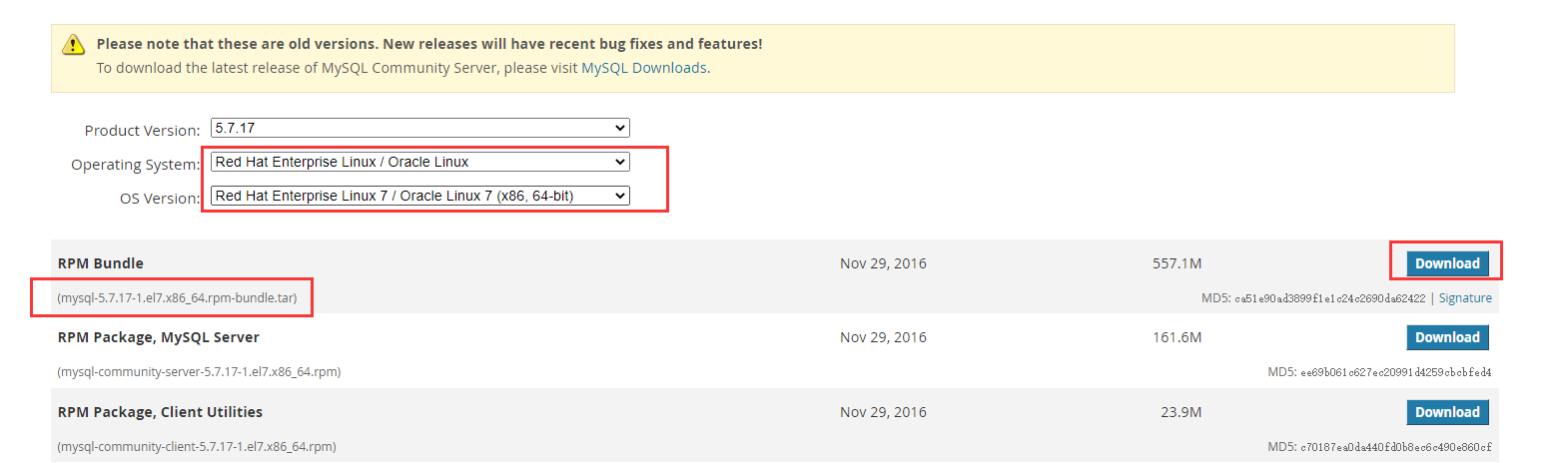This screenshot has height=463, width=1568.
Task: Click the RPM Bundle title
Action: coord(101,263)
